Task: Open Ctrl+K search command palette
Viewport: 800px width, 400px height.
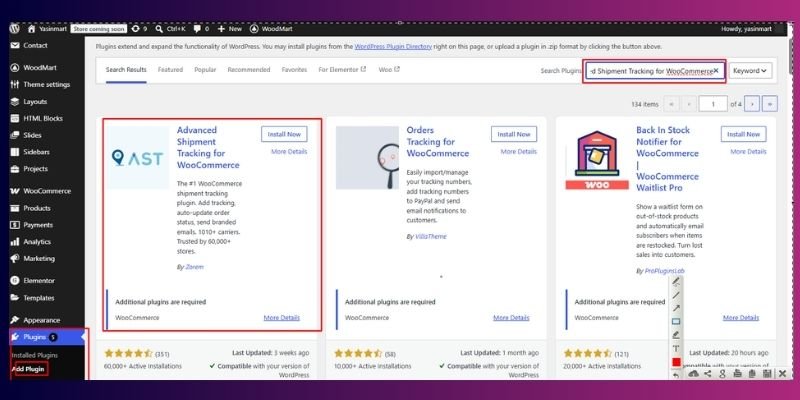Action: tap(170, 29)
